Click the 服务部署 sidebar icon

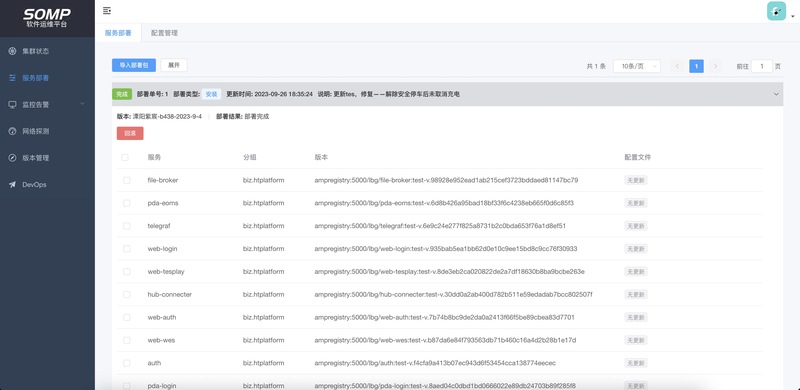point(12,78)
